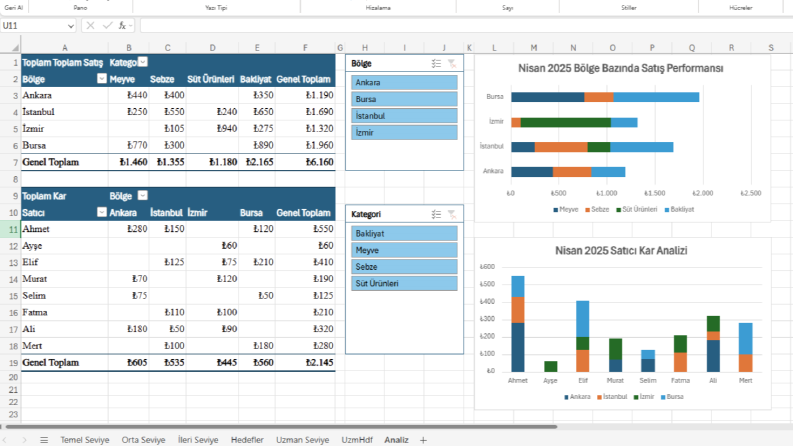793x446 pixels.
Task: Open the insert function fx button
Action: [122, 25]
